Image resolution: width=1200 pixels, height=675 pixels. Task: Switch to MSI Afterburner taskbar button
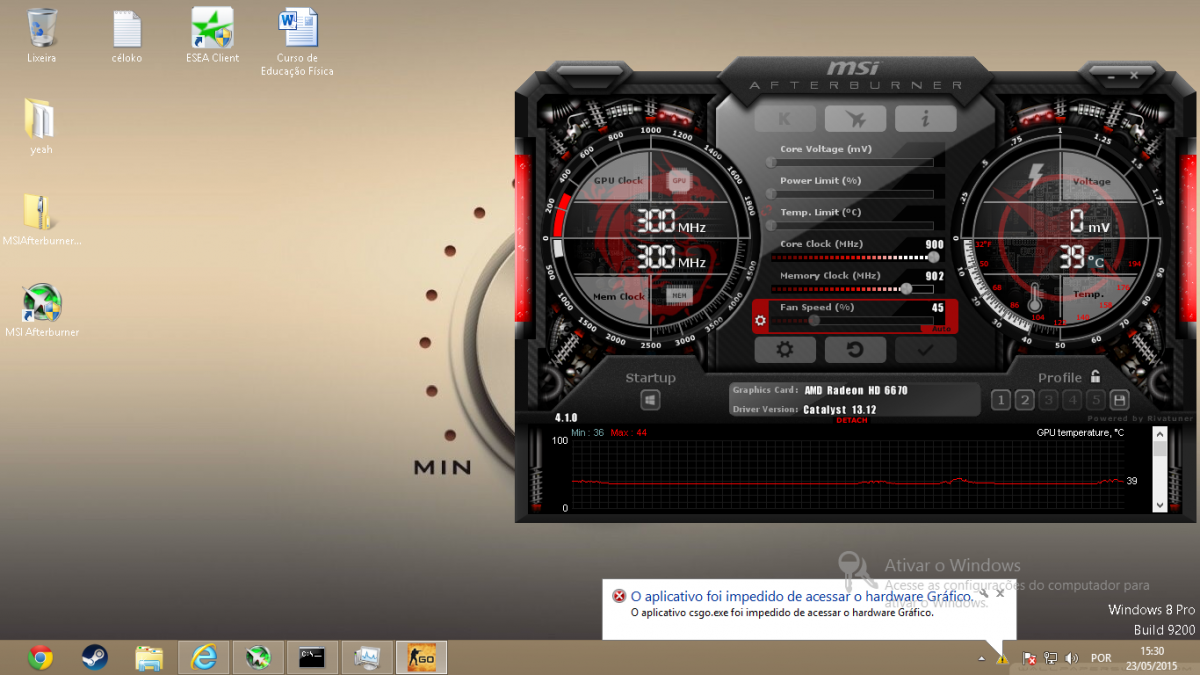pyautogui.click(x=258, y=658)
